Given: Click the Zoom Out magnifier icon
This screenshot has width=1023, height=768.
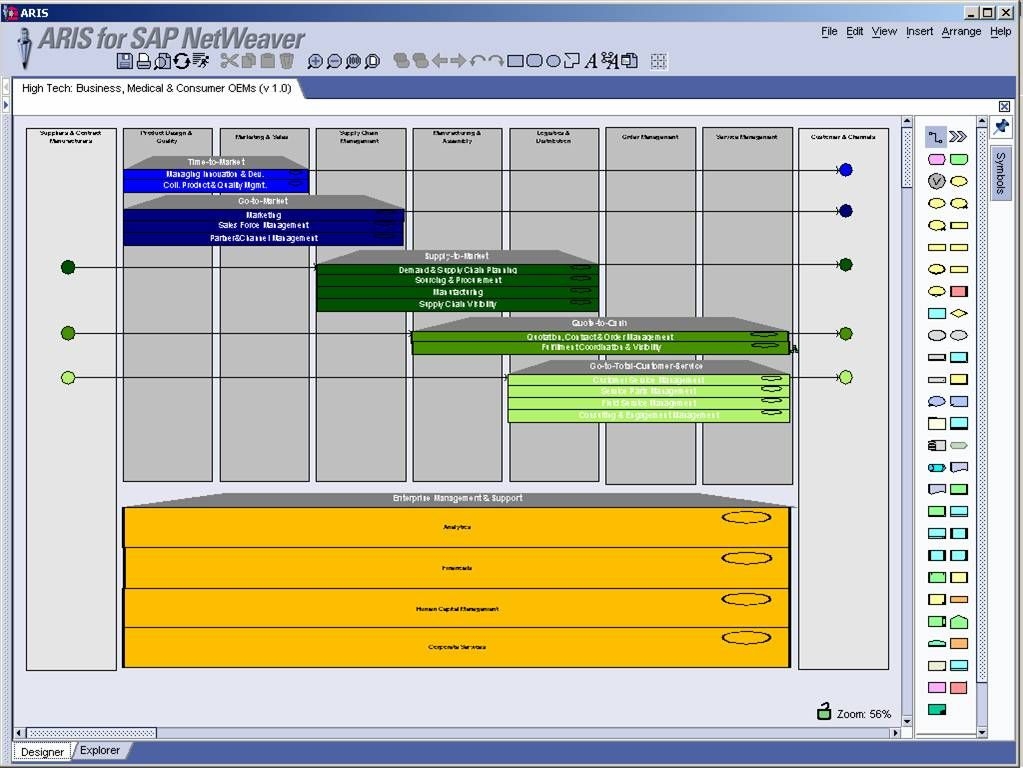Looking at the screenshot, I should [x=334, y=61].
